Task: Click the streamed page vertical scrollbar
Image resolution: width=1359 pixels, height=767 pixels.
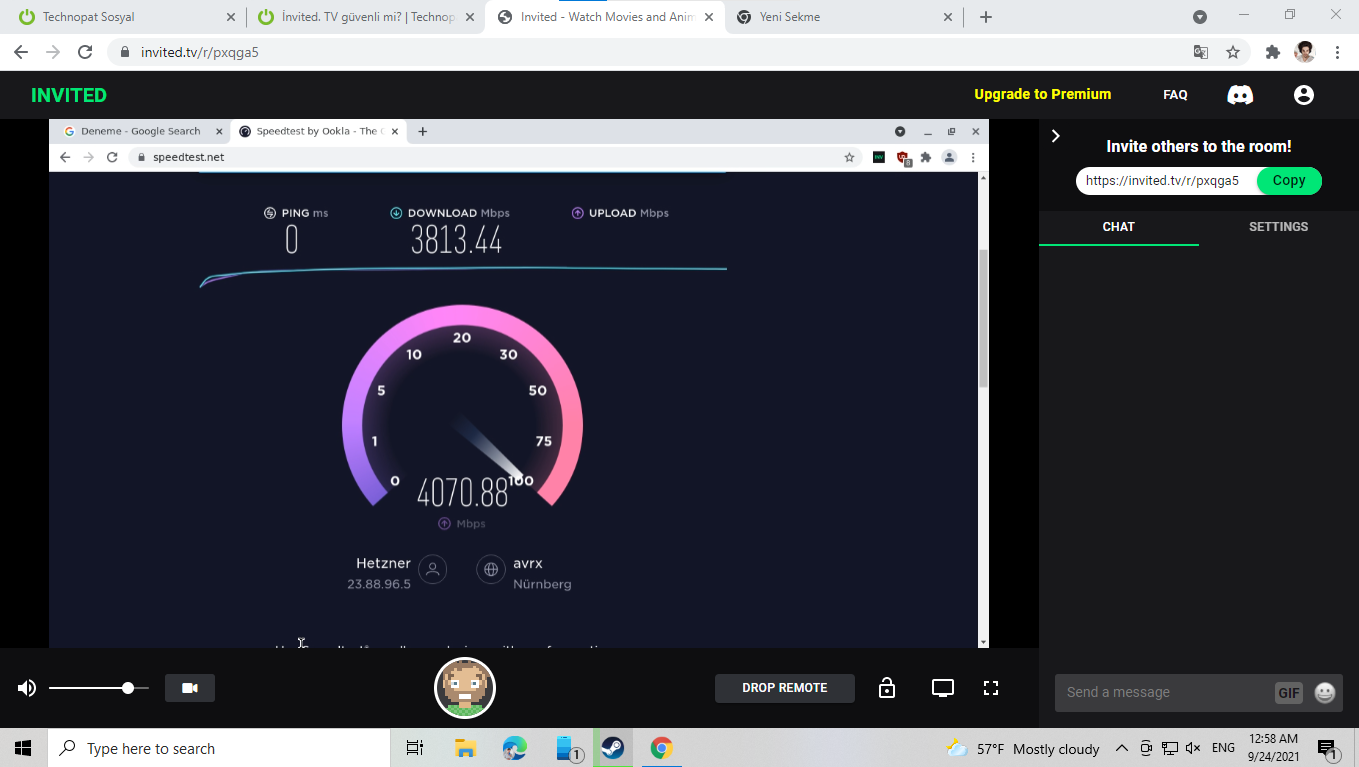Action: coord(983,320)
